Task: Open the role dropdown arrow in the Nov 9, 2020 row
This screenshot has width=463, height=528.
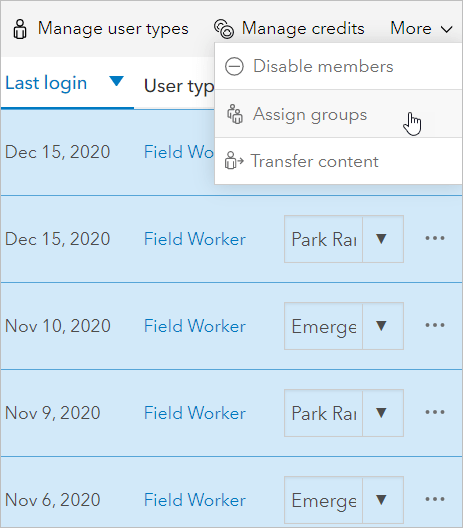Action: coord(383,413)
